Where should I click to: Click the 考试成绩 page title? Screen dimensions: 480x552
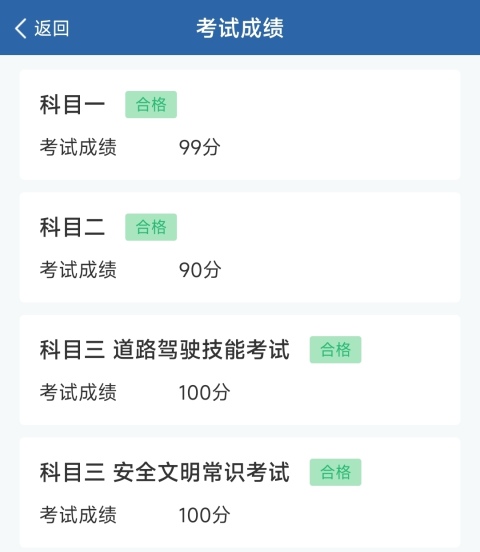pos(240,28)
